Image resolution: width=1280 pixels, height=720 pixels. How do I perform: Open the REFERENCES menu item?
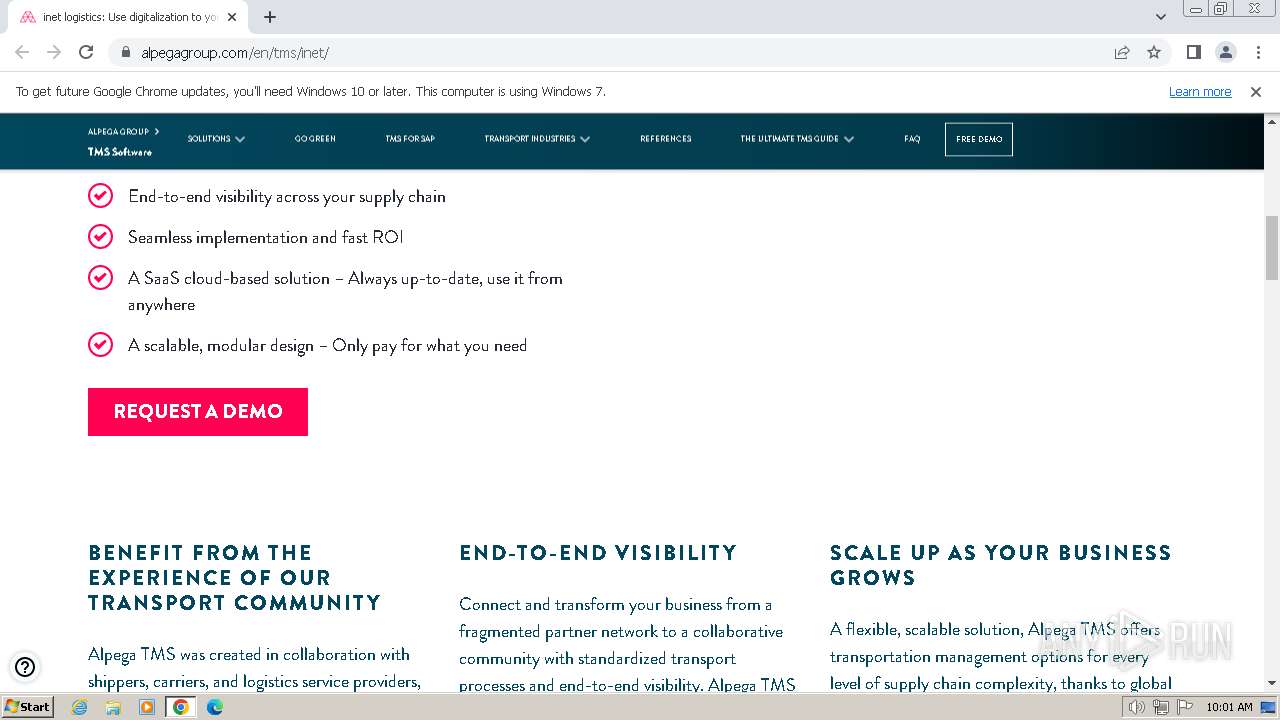(x=666, y=139)
